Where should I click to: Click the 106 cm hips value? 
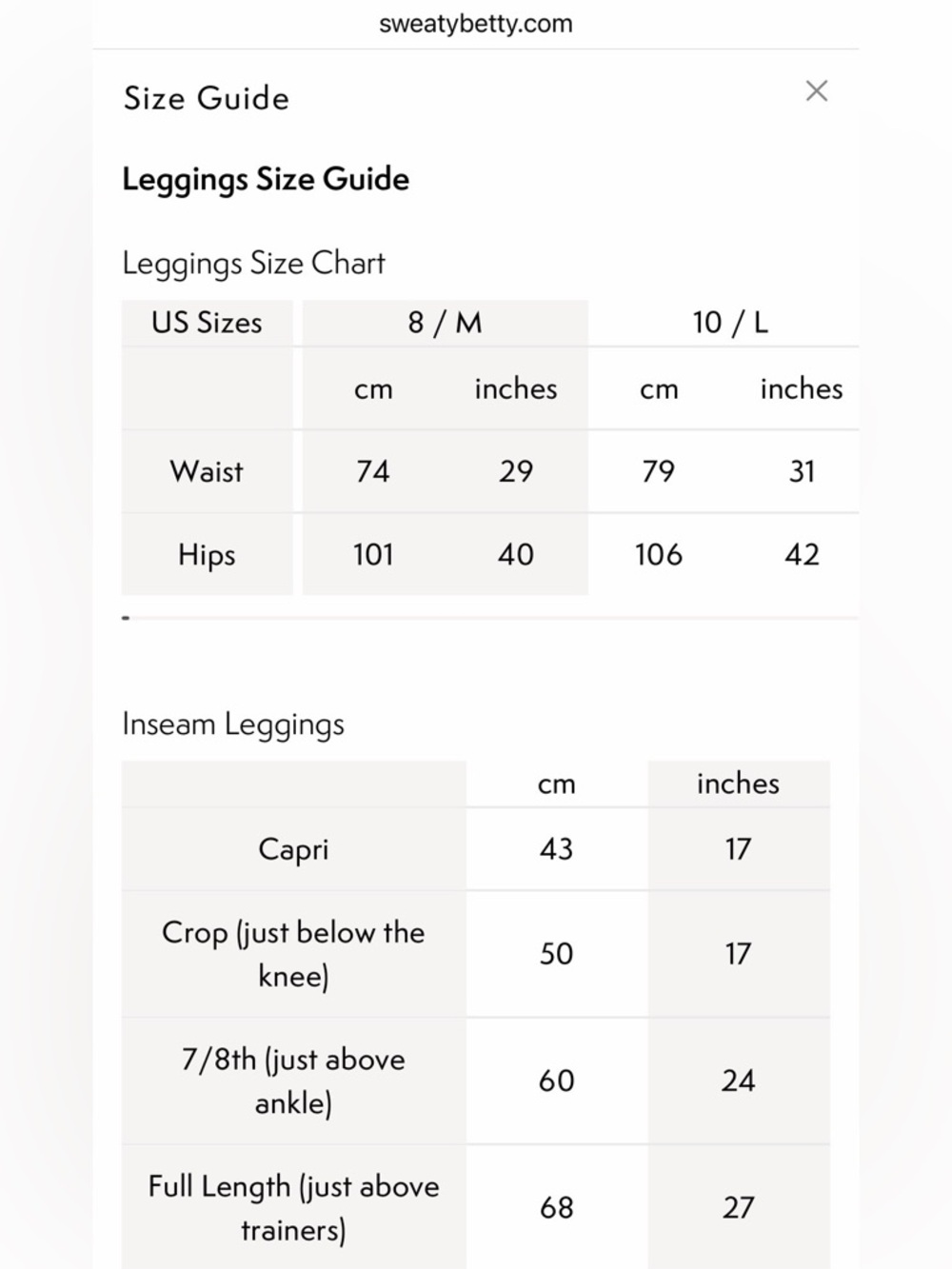[659, 554]
